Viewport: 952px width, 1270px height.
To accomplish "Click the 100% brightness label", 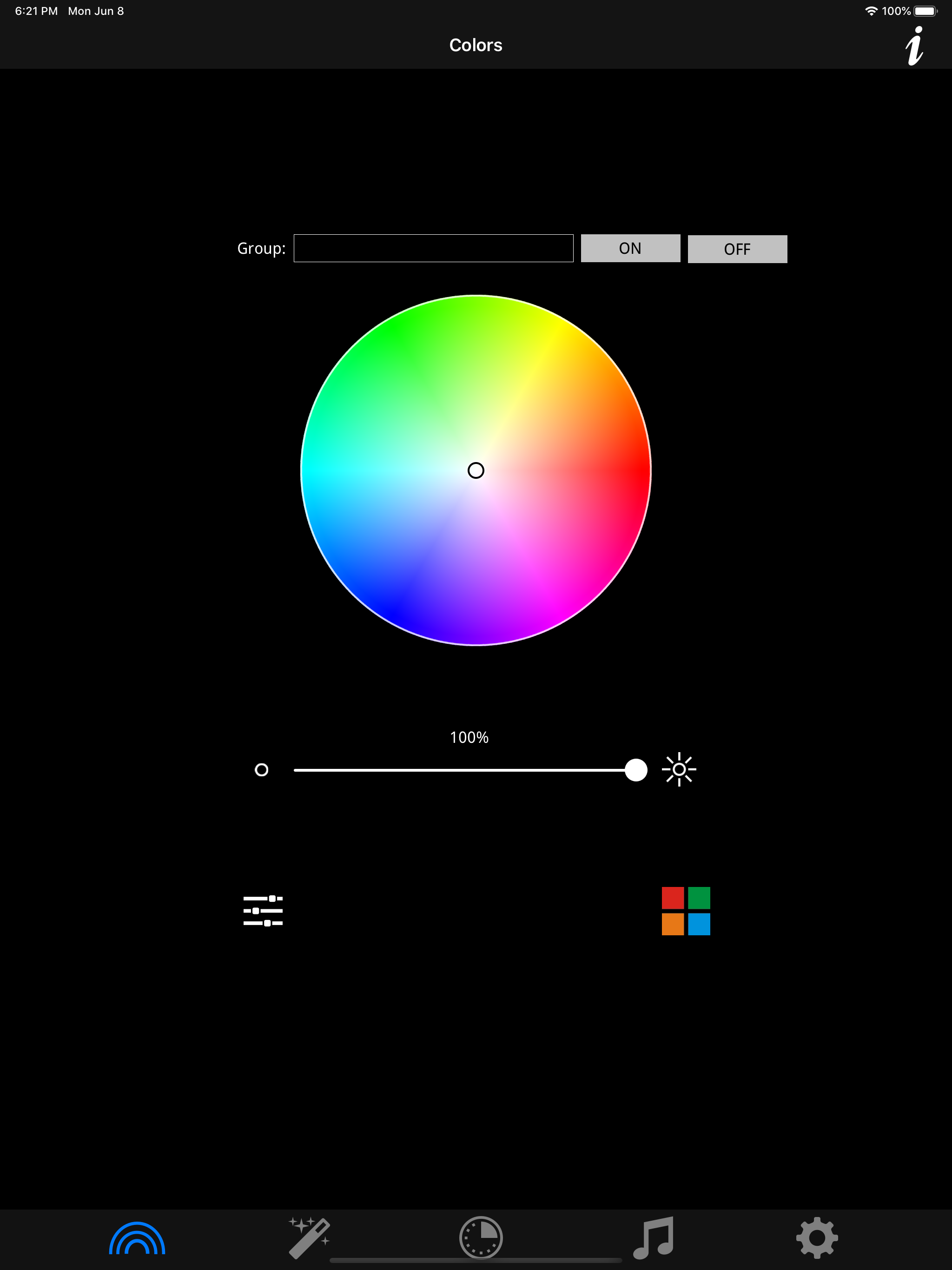I will tap(469, 737).
